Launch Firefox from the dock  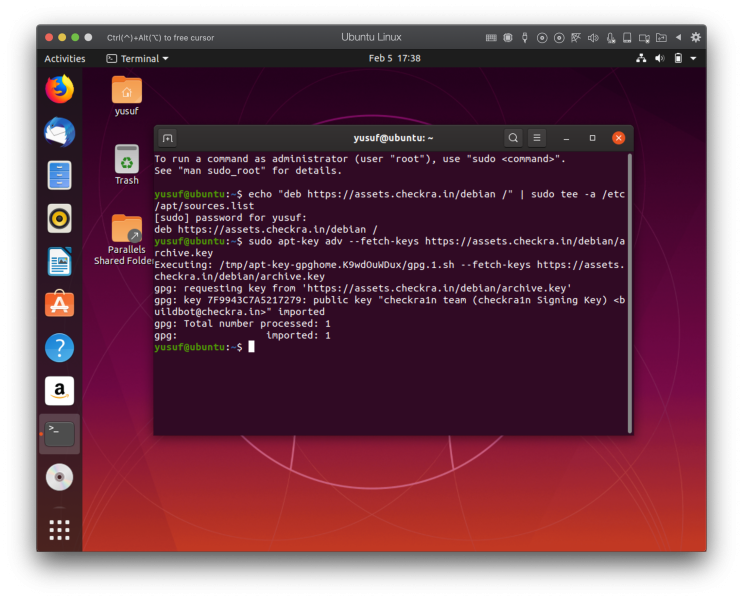pos(59,89)
